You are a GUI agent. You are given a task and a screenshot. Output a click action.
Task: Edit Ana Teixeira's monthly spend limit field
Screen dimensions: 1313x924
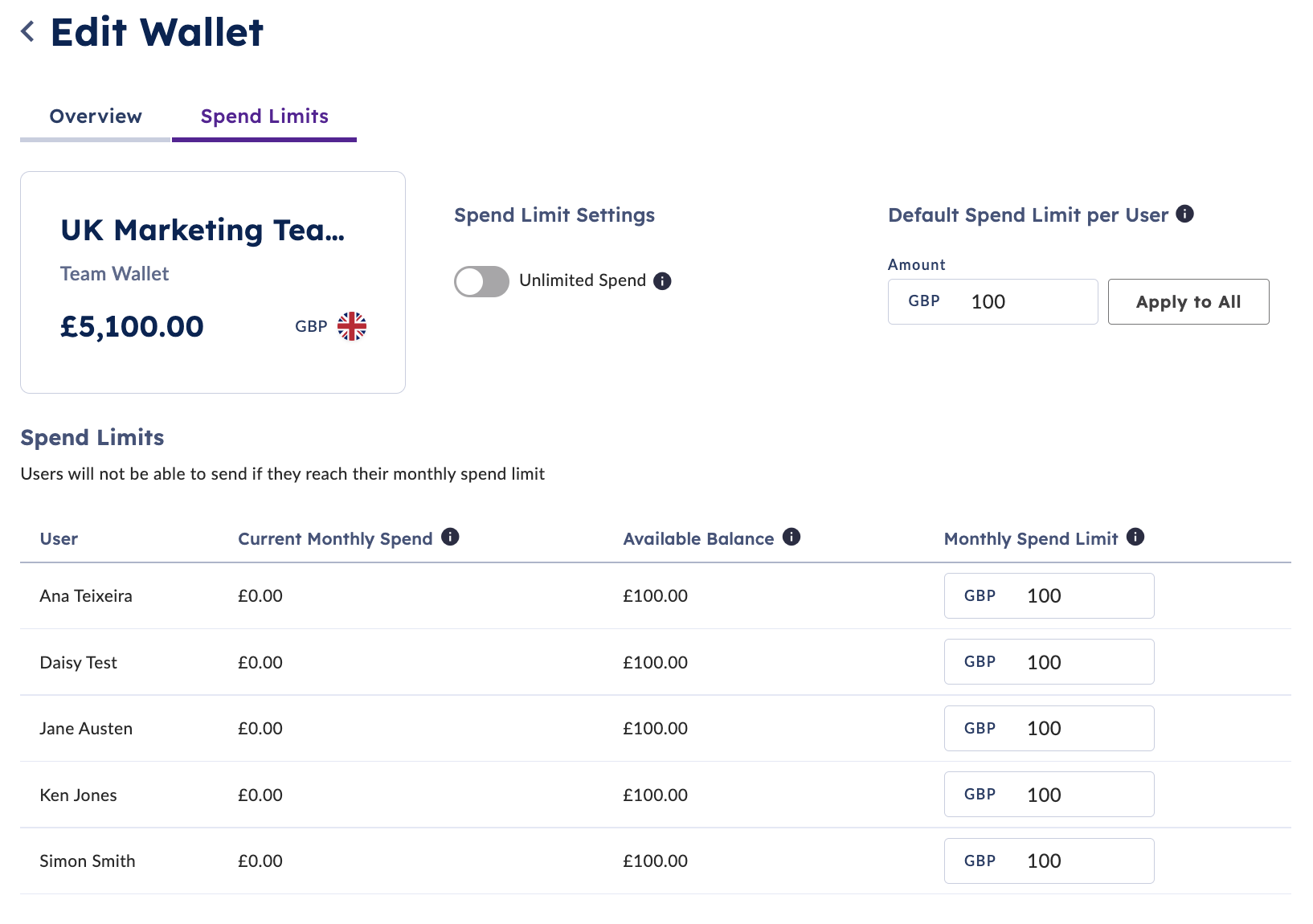(x=1049, y=596)
